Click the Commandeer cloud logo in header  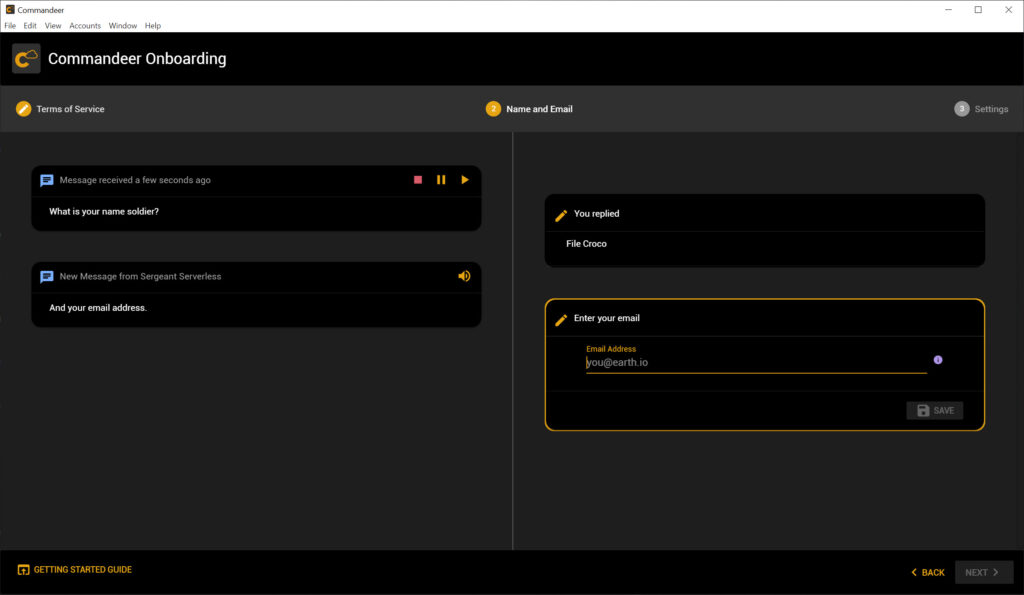pyautogui.click(x=26, y=59)
